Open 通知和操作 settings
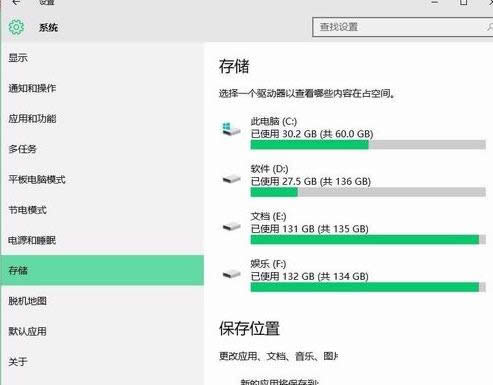493x385 pixels. pos(102,88)
